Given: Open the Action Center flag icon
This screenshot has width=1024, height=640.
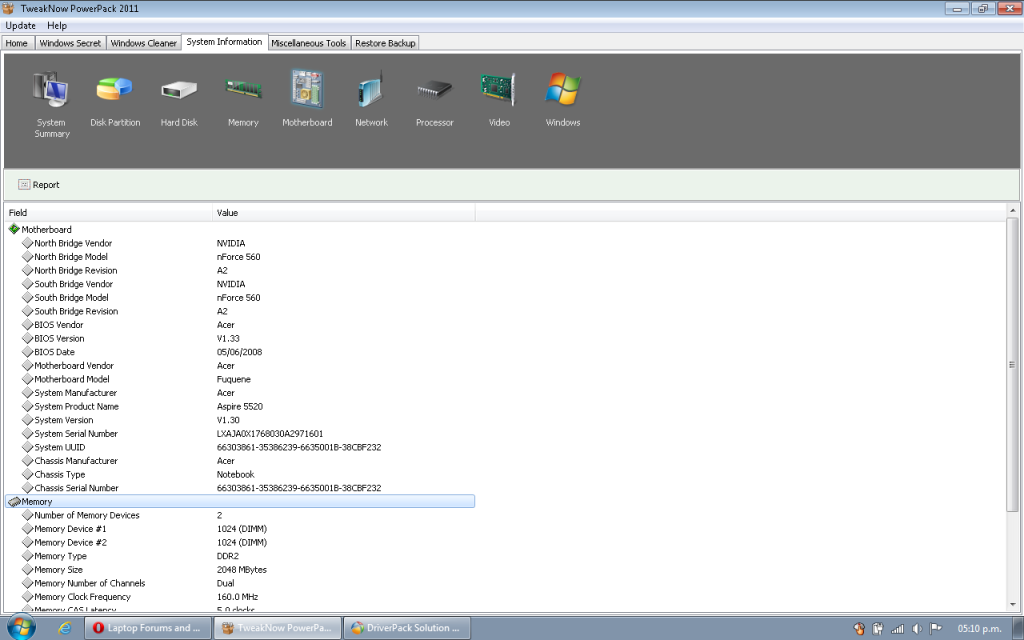Looking at the screenshot, I should [x=935, y=629].
